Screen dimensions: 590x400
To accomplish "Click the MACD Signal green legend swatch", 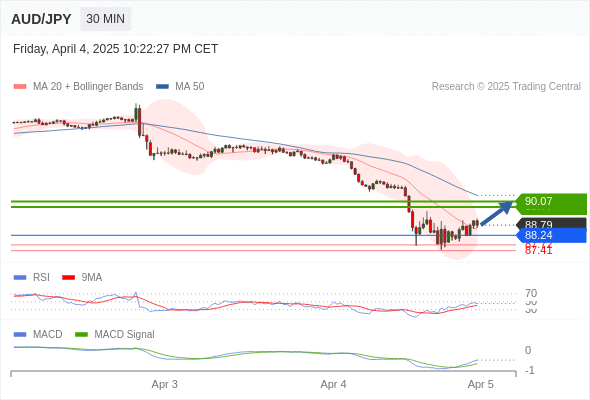I will click(81, 335).
